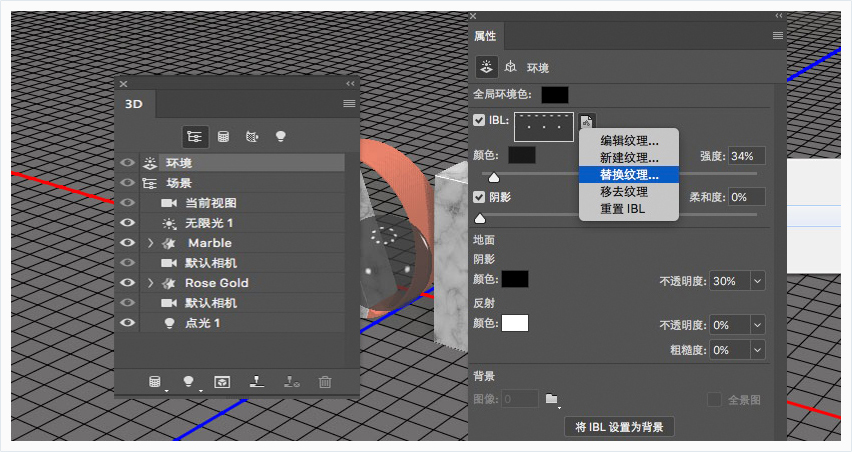Show whole scene filter in 3D panel
The width and height of the screenshot is (852, 452).
(x=195, y=136)
